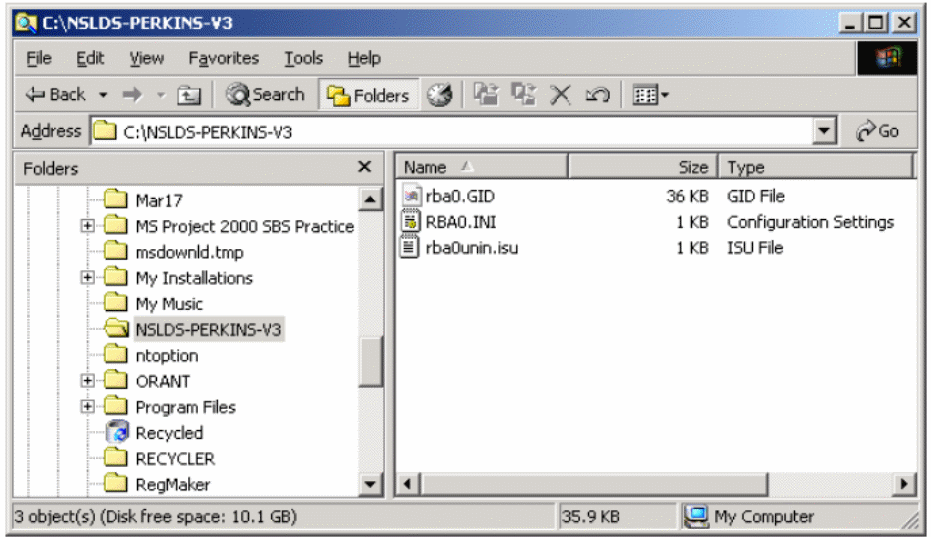The height and width of the screenshot is (537, 931).
Task: Select the NSLDS-PERKINS-V3 folder in tree
Action: point(208,330)
